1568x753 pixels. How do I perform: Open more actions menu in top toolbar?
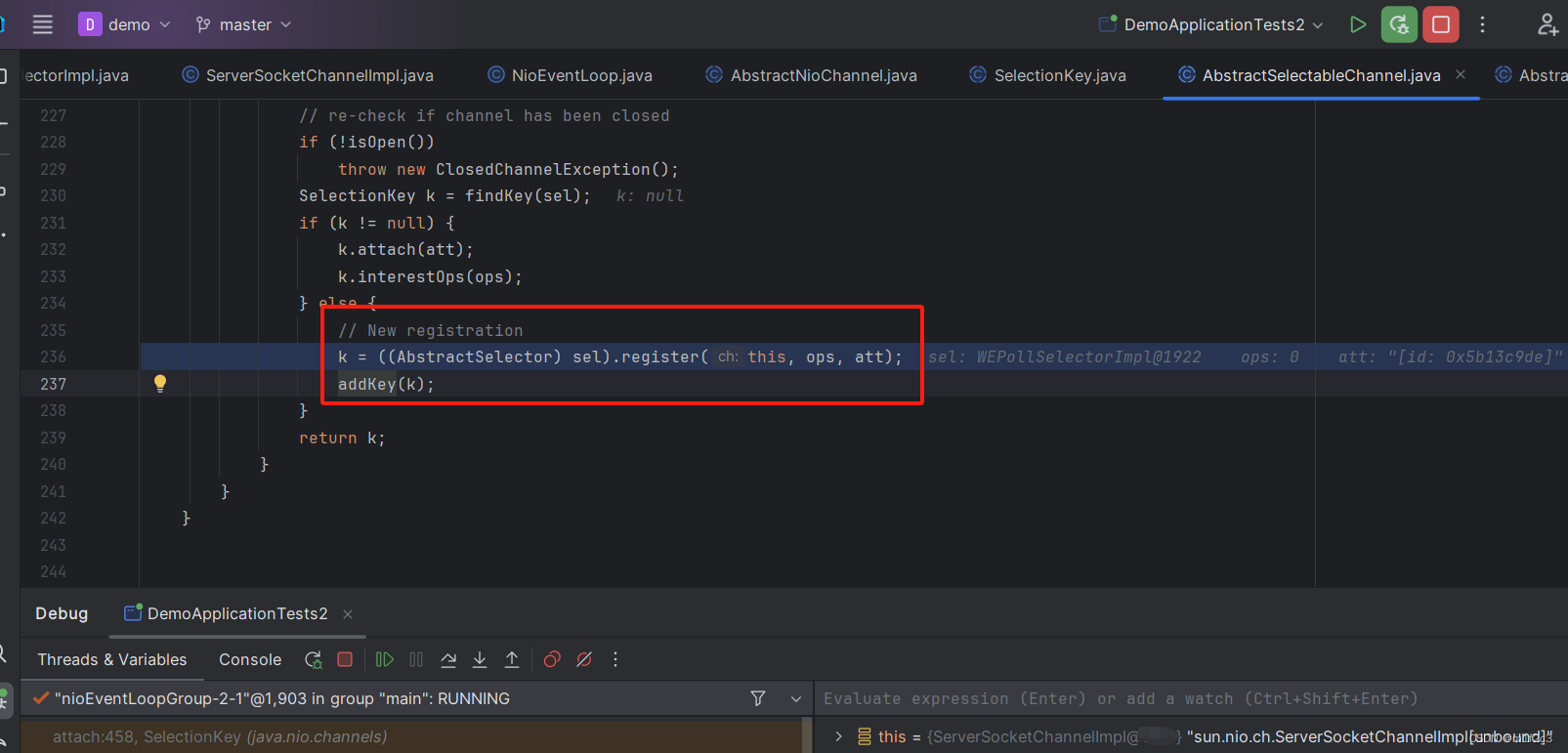click(x=1482, y=24)
